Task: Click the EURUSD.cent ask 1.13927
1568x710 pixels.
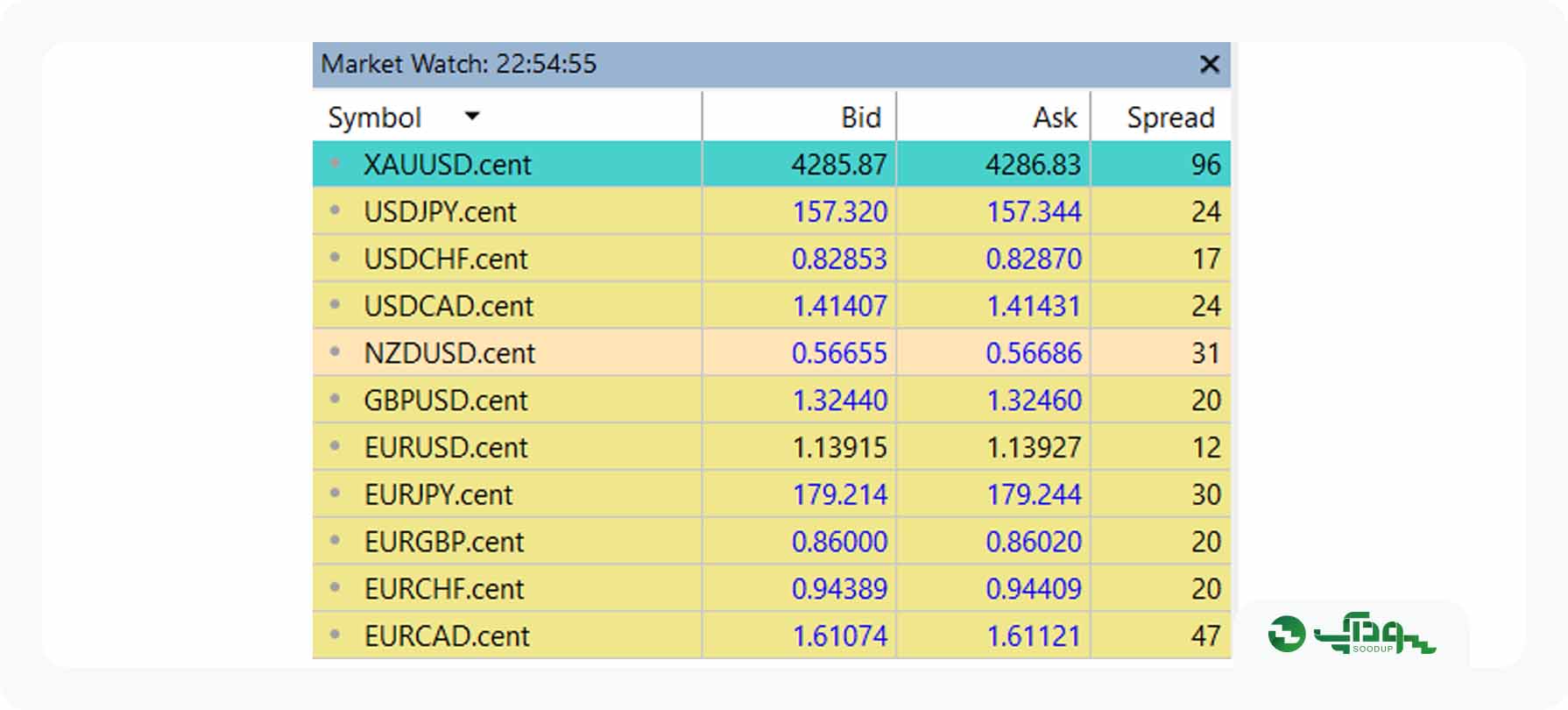Action: click(x=1035, y=448)
